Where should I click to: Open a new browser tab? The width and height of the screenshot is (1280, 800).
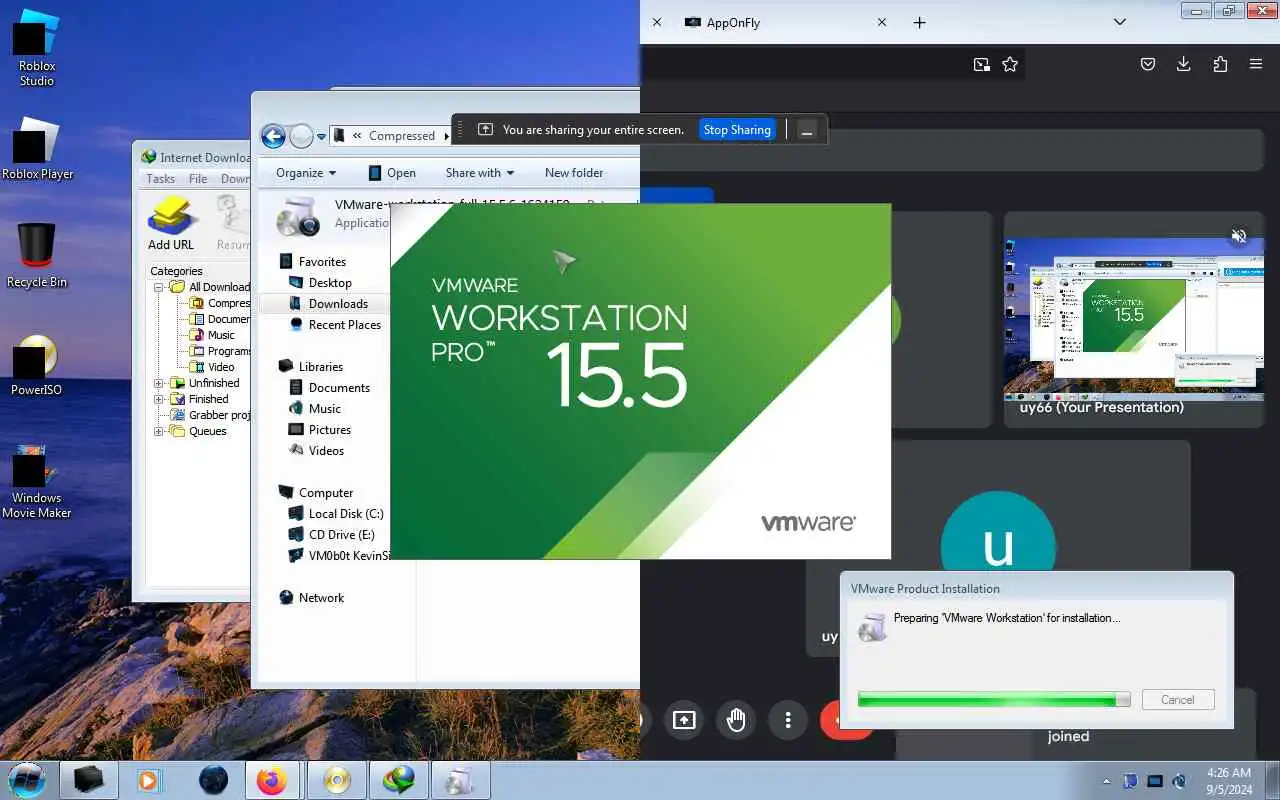point(920,22)
